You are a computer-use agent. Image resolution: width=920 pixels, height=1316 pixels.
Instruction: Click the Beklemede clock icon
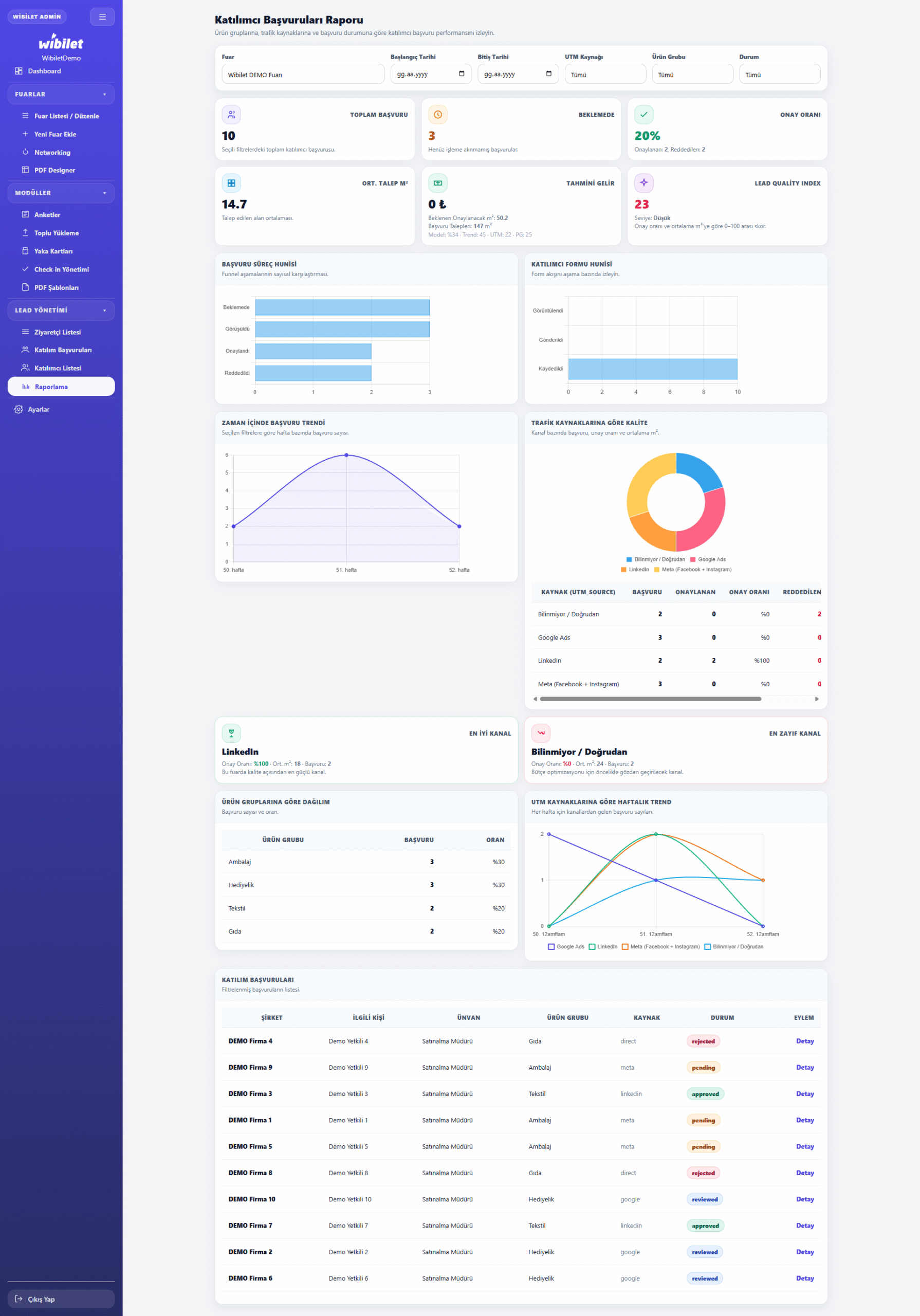pos(437,115)
